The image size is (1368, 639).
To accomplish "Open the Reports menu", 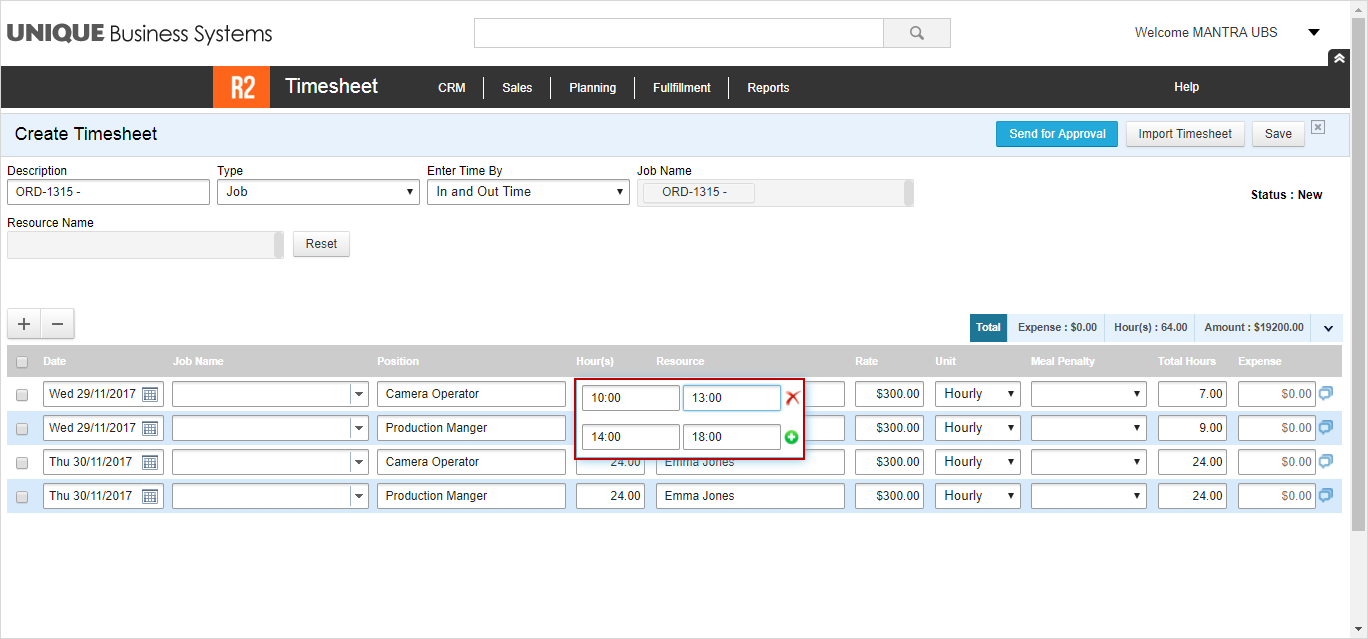I will click(x=768, y=88).
